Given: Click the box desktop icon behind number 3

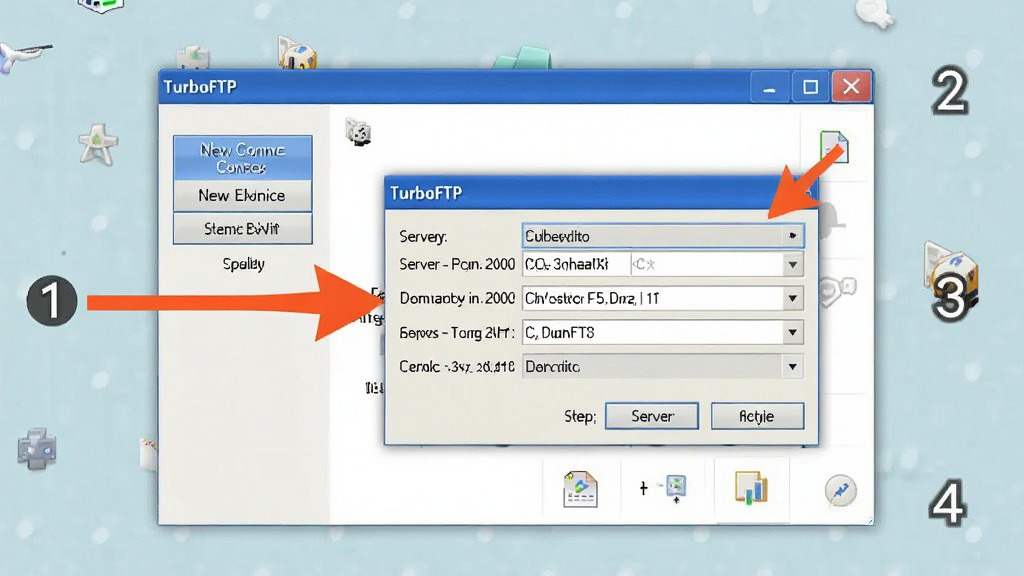Looking at the screenshot, I should click(x=951, y=276).
